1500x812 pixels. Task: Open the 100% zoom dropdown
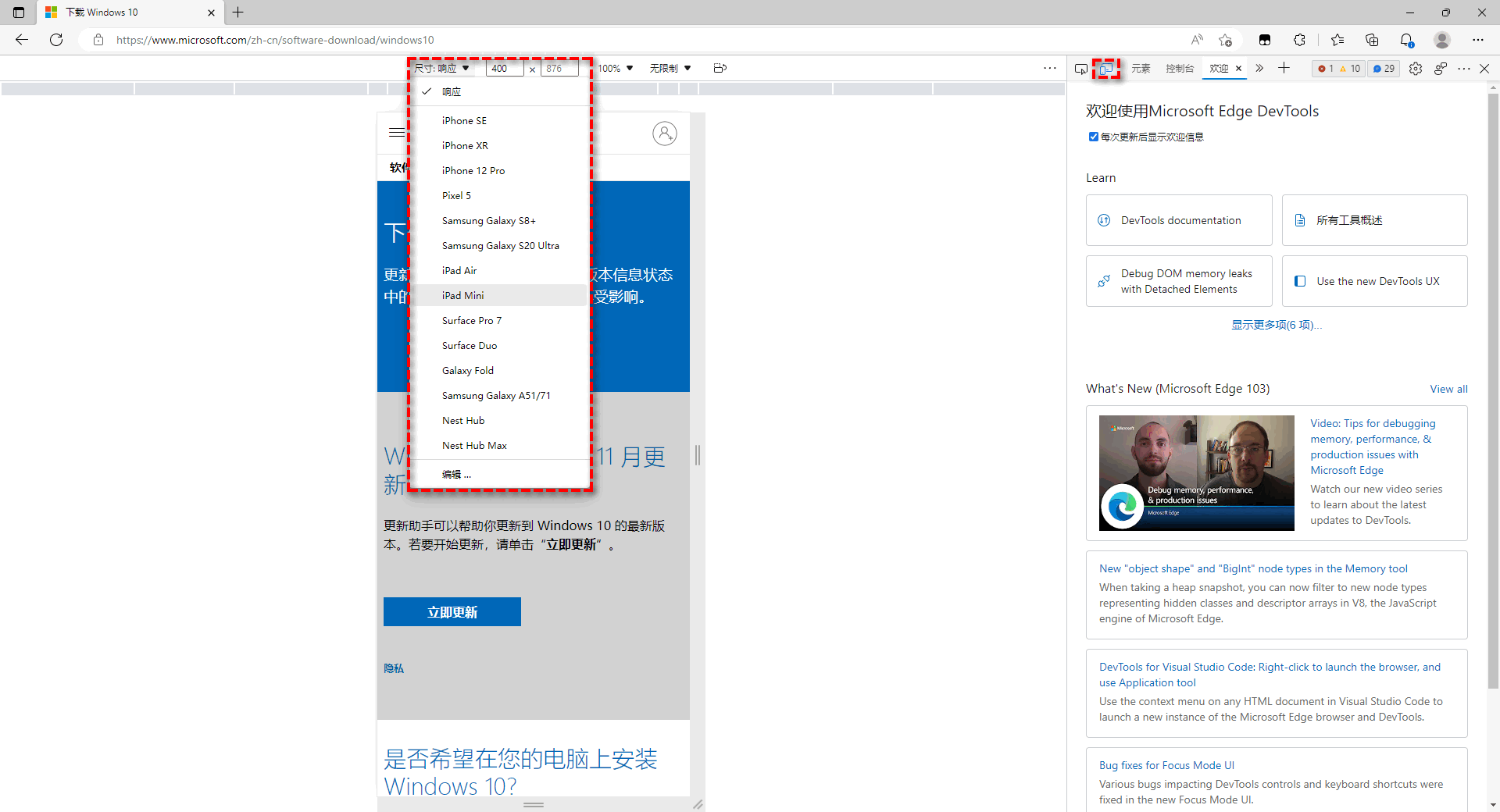[x=616, y=69]
